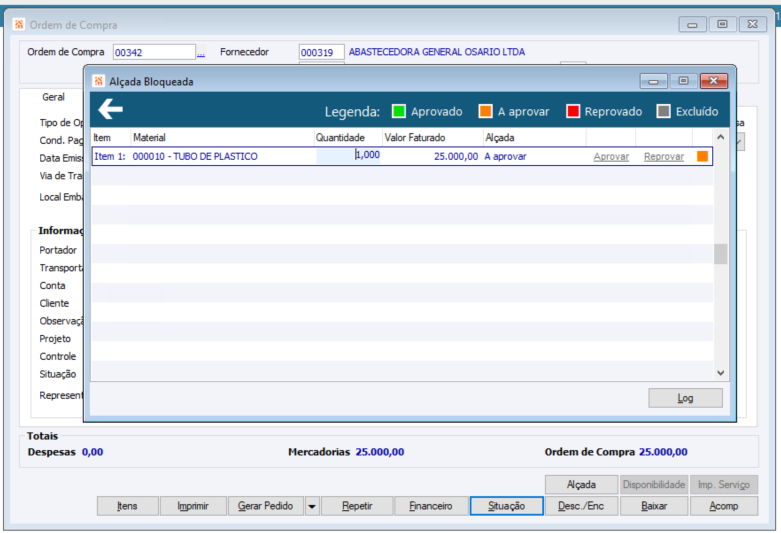Screen dimensions: 781x533
Task: Click the orange status square on Item 1 row
Action: point(702,156)
